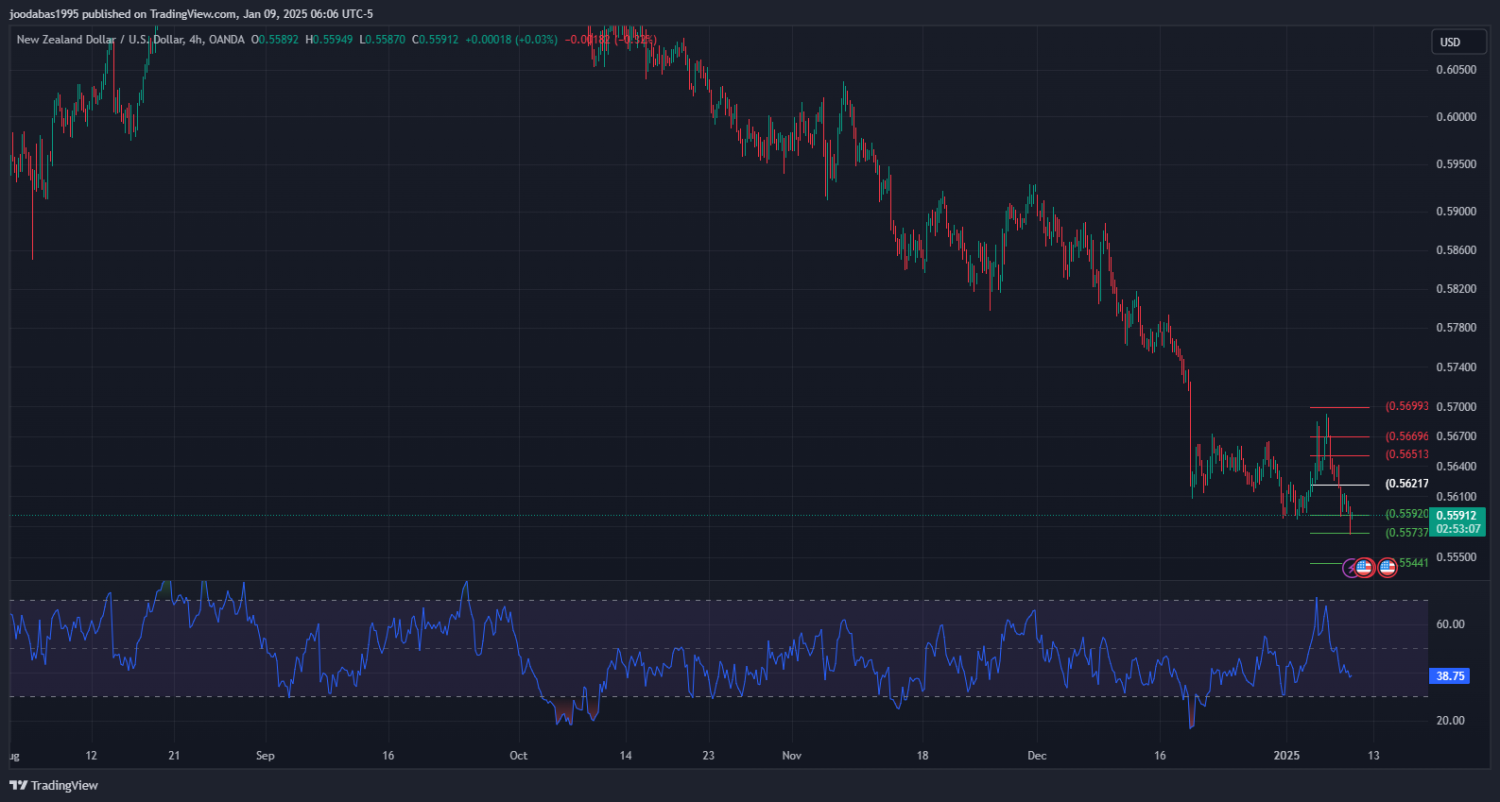Click the 23 date label on the time axis
This screenshot has width=1500, height=802.
tap(707, 755)
